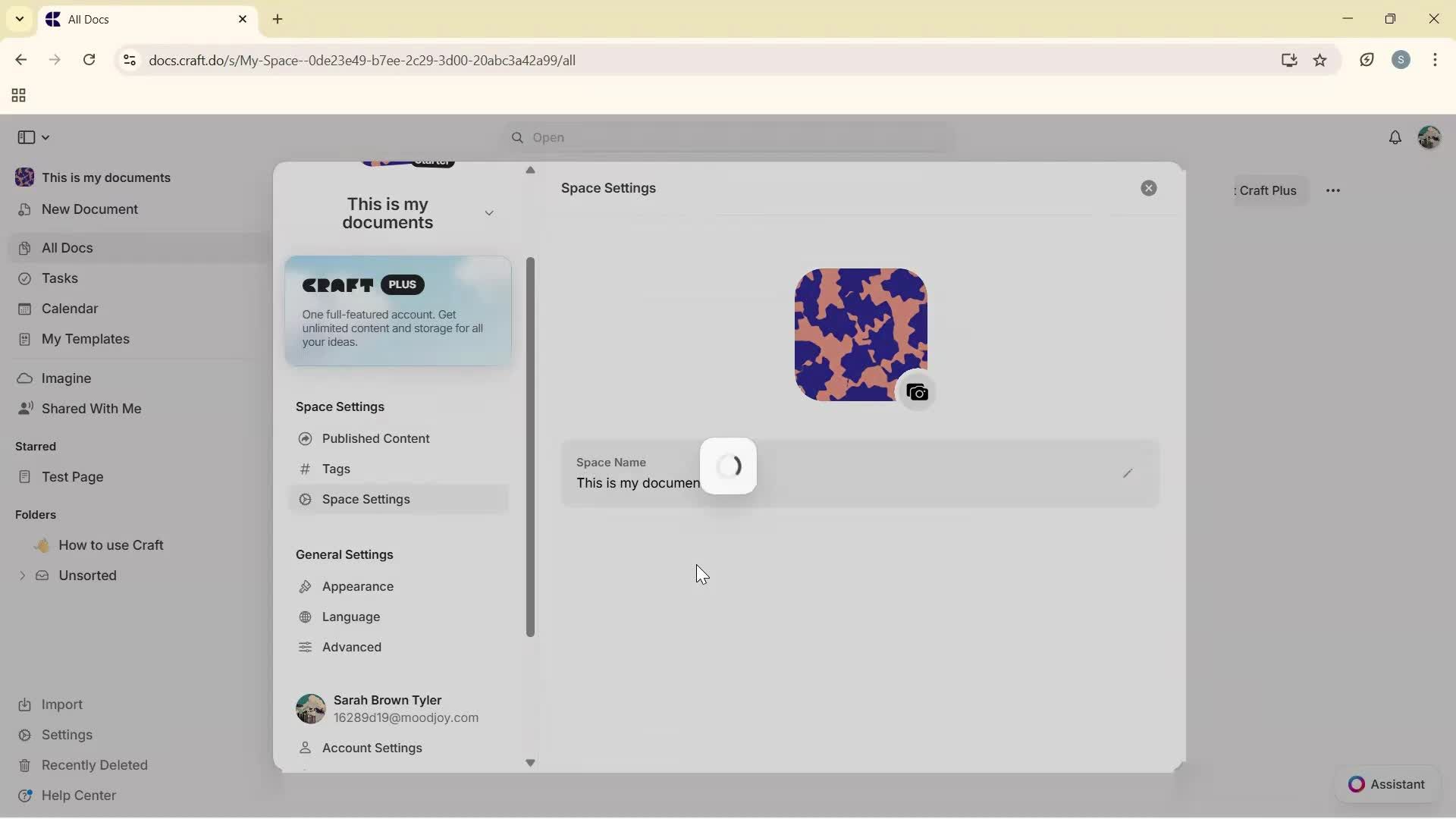Launch the Assistant

click(1387, 784)
